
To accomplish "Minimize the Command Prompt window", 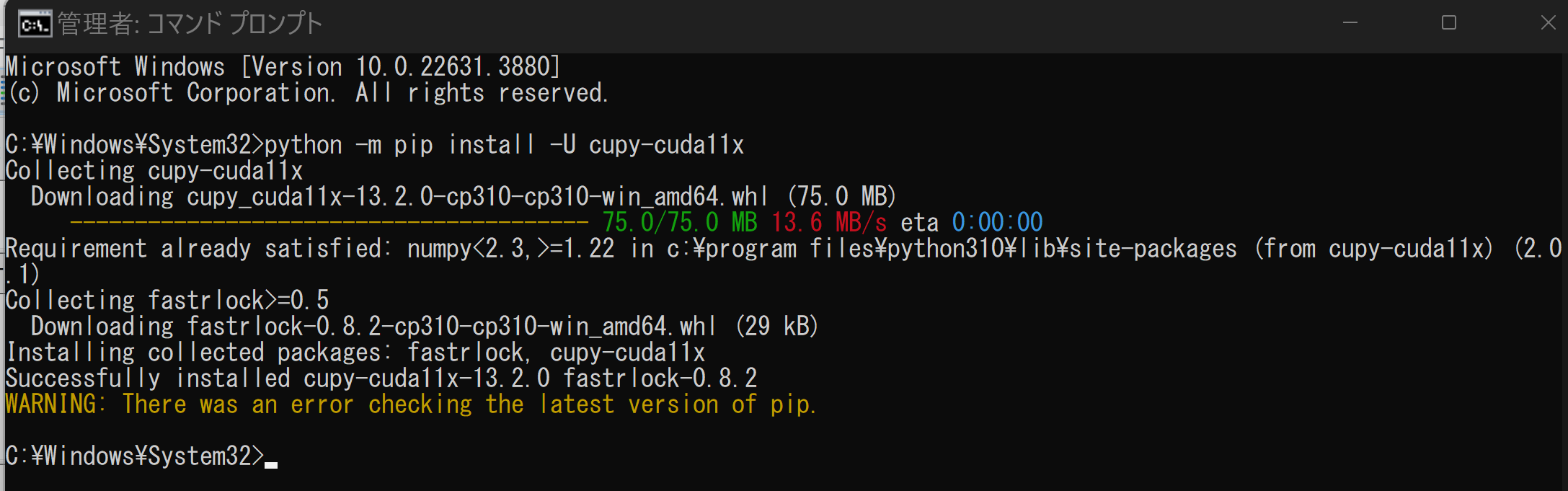I will 1350,23.
